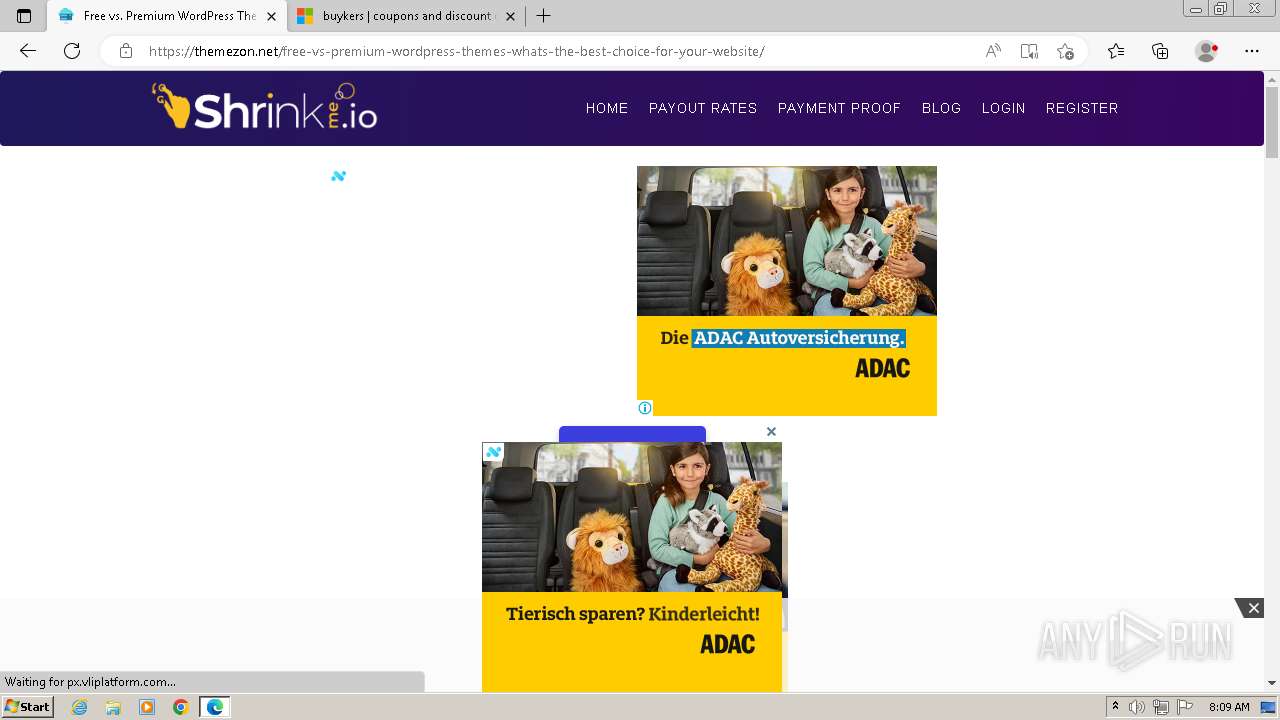The height and width of the screenshot is (720, 1280).
Task: Click the LOGIN link
Action: pyautogui.click(x=1003, y=108)
